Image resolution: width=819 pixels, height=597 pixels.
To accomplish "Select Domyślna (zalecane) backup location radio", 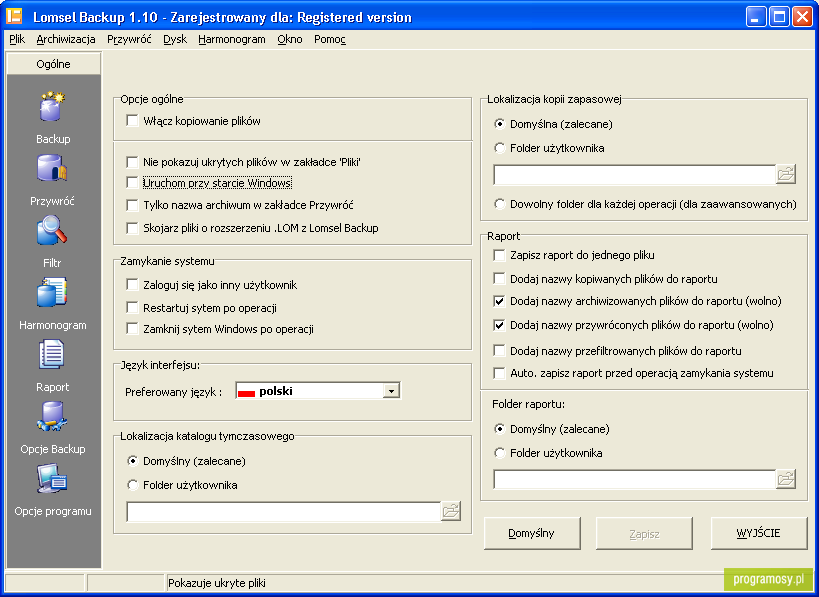I will [x=499, y=124].
